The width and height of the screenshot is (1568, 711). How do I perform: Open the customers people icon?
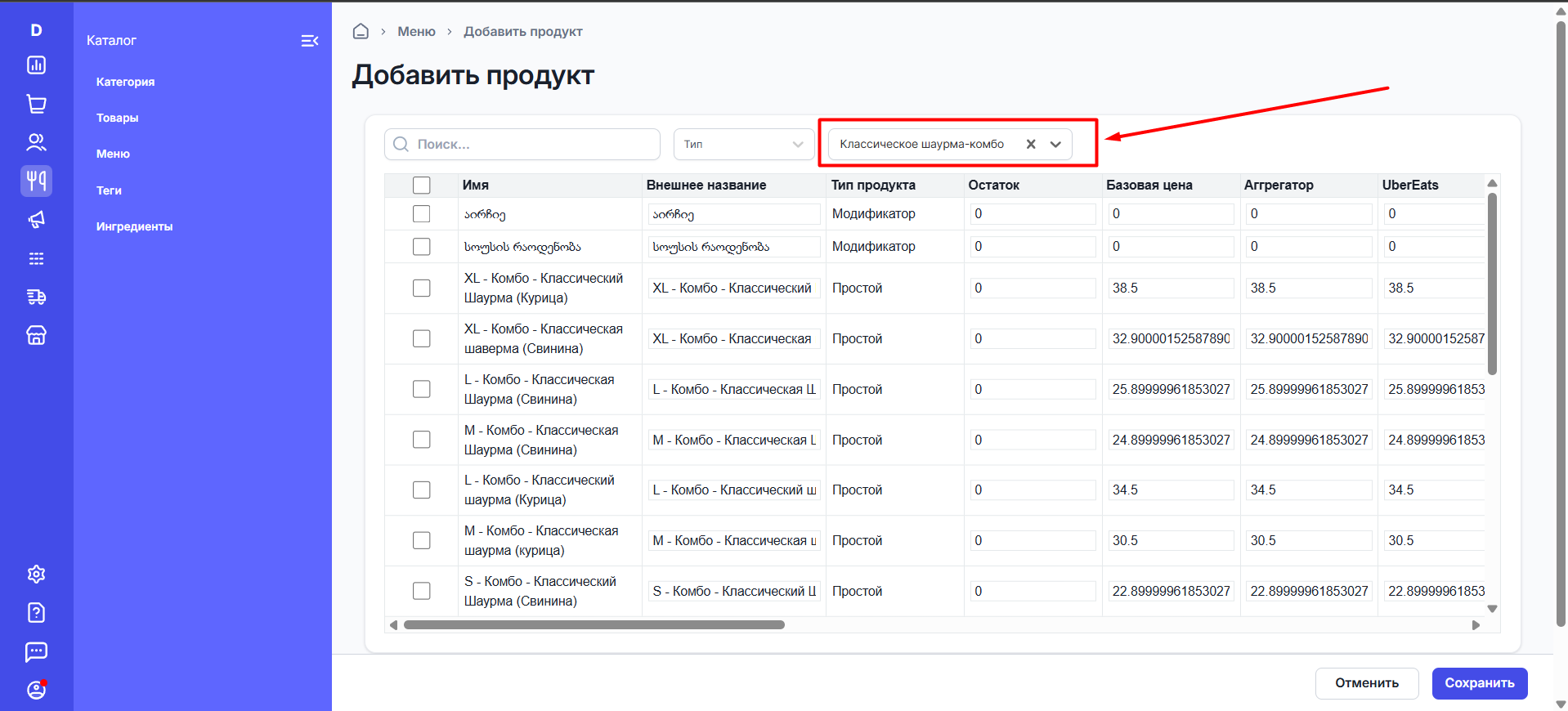tap(36, 142)
